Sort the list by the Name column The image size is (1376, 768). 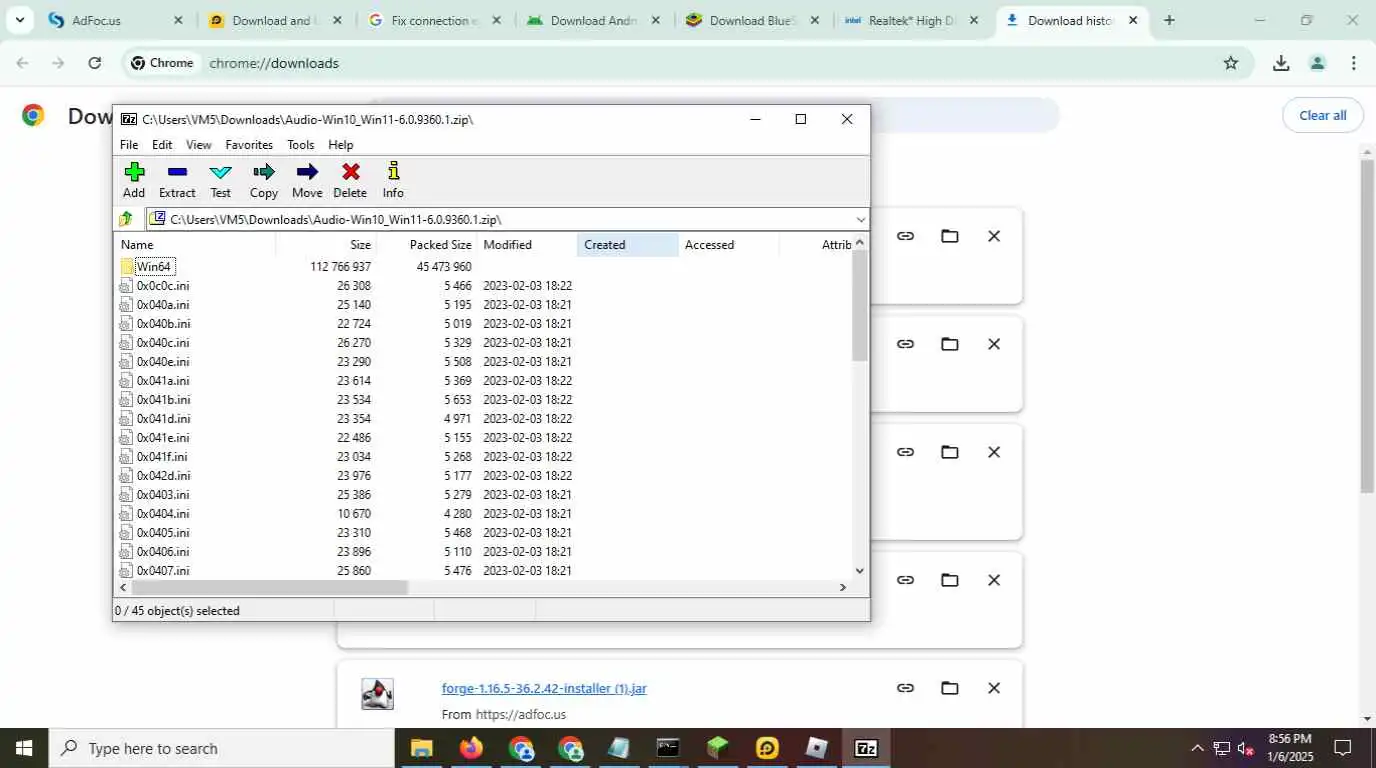click(195, 244)
